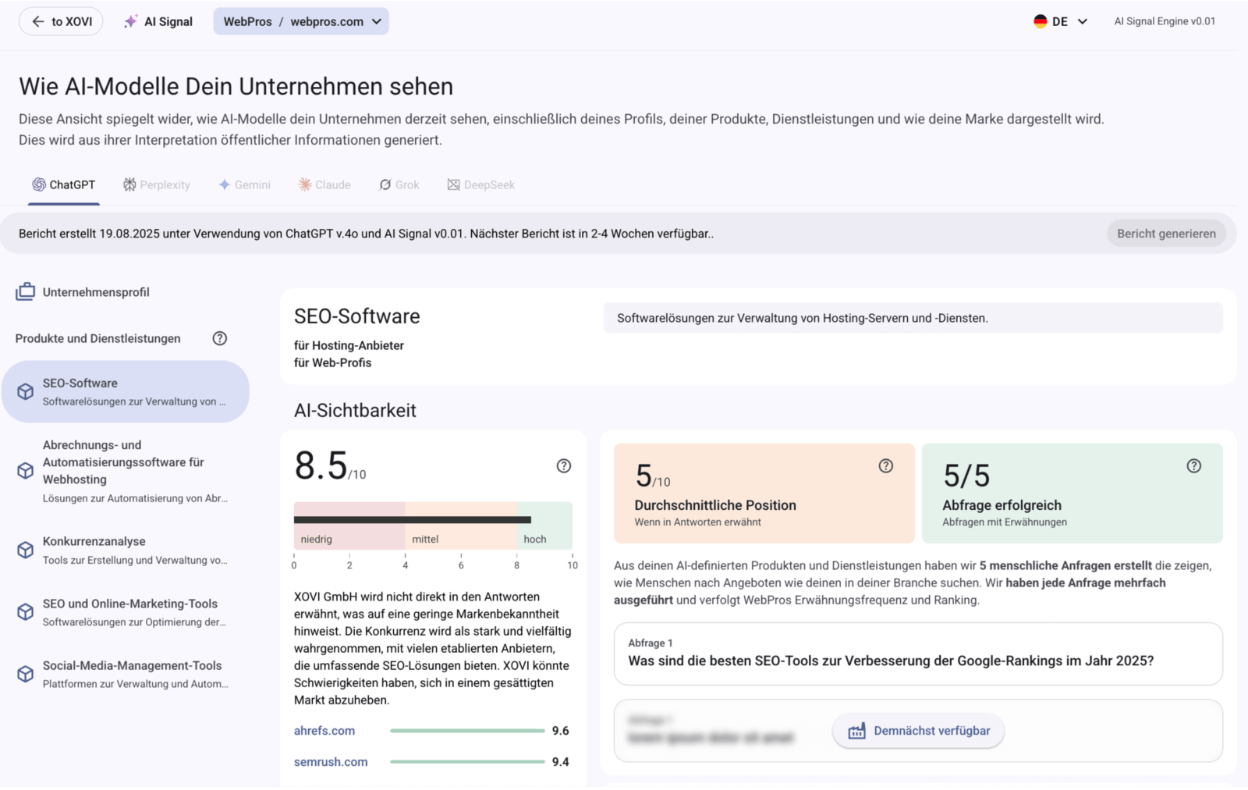Click the cube icon beside Abrechnungs- und Automatisierungssoftware
This screenshot has height=790, width=1248.
[26, 471]
